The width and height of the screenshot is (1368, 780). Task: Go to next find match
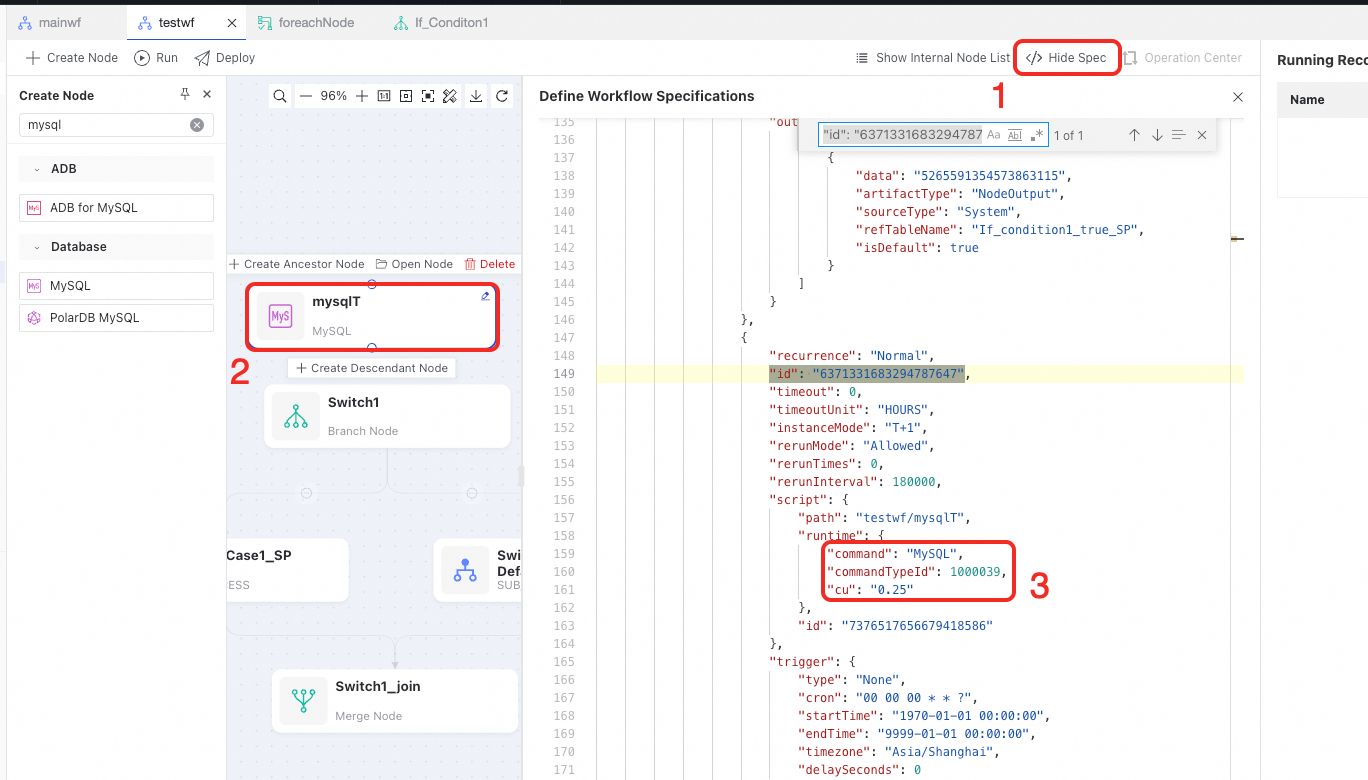point(1157,135)
